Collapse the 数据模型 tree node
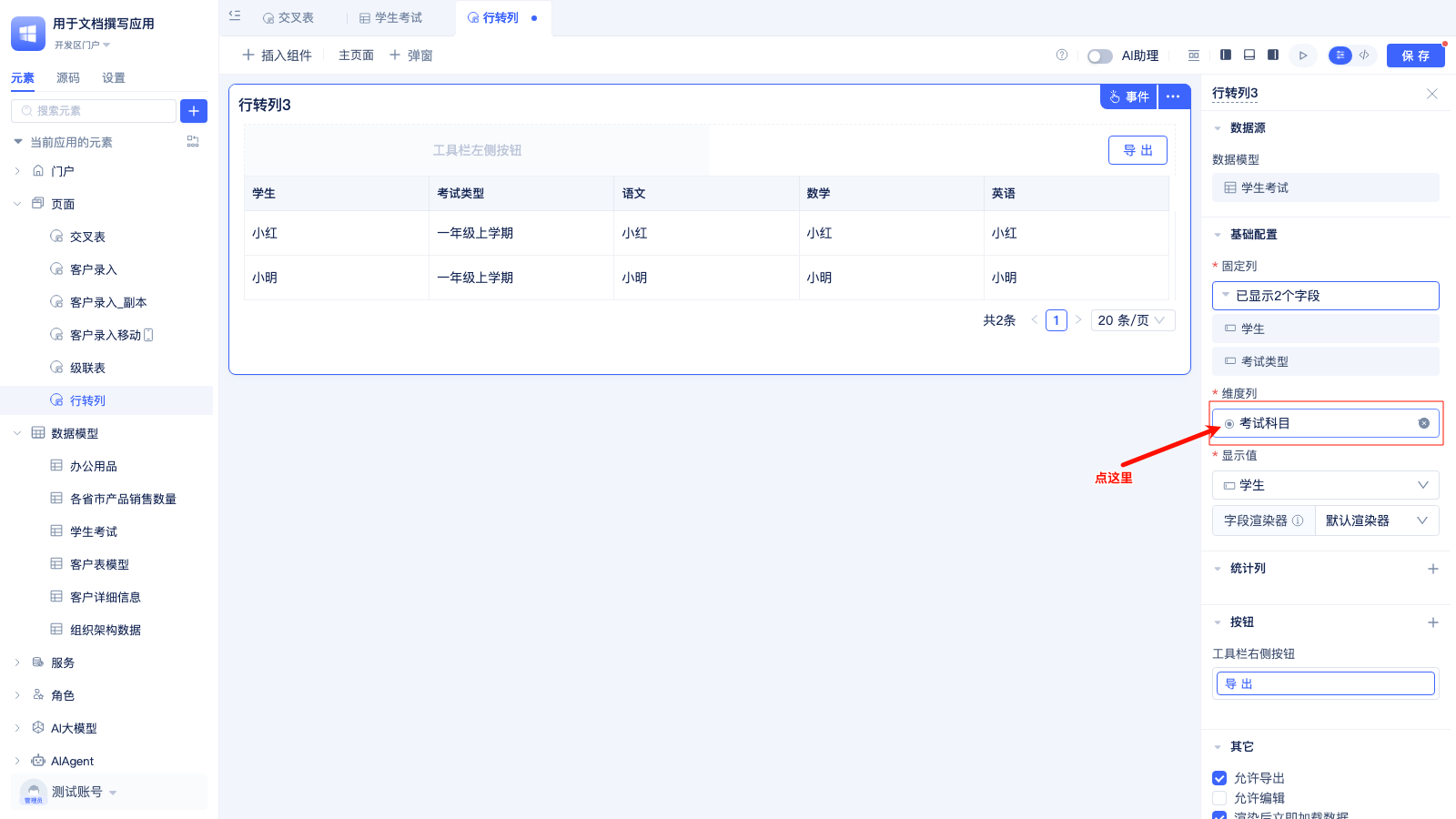Viewport: 1456px width, 819px height. 17,433
